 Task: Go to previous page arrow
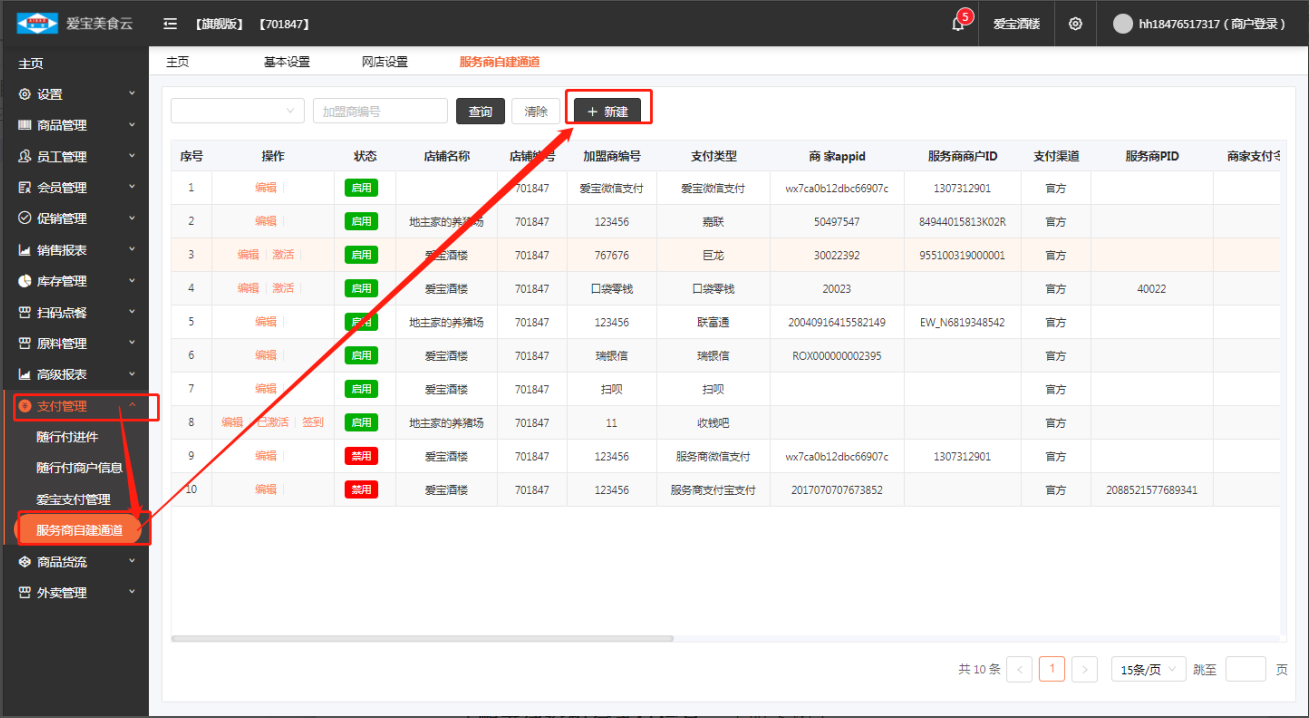click(1019, 669)
